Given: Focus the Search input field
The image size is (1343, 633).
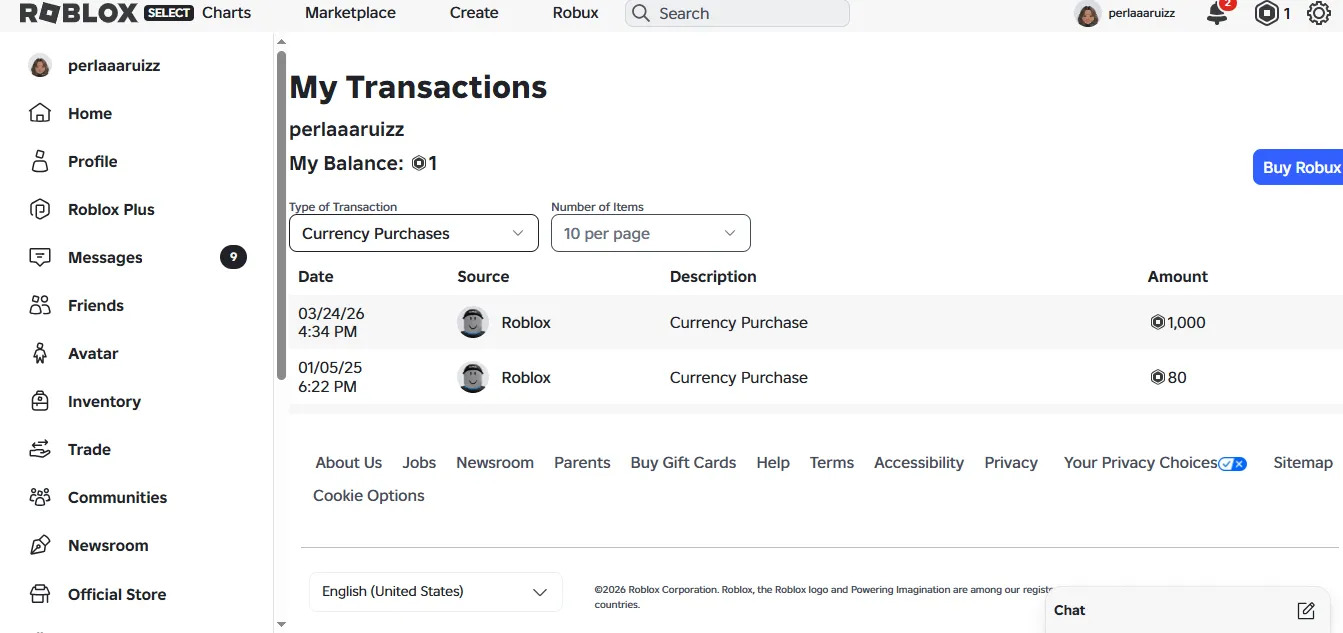Looking at the screenshot, I should click(737, 14).
